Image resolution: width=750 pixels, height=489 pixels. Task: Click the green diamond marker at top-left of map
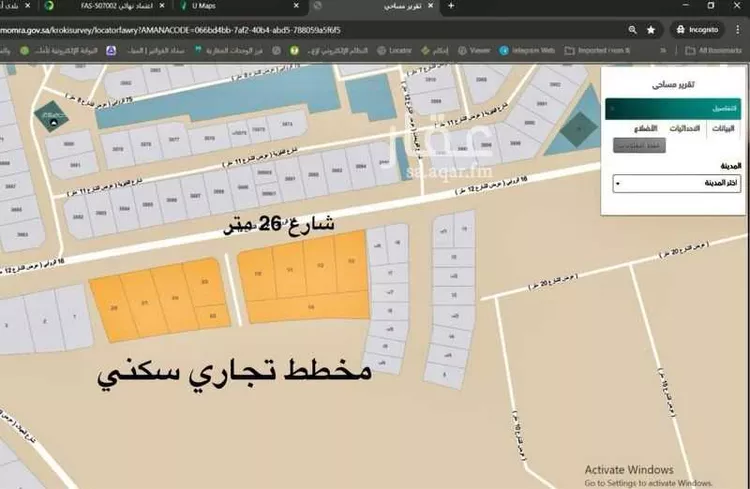pos(51,117)
